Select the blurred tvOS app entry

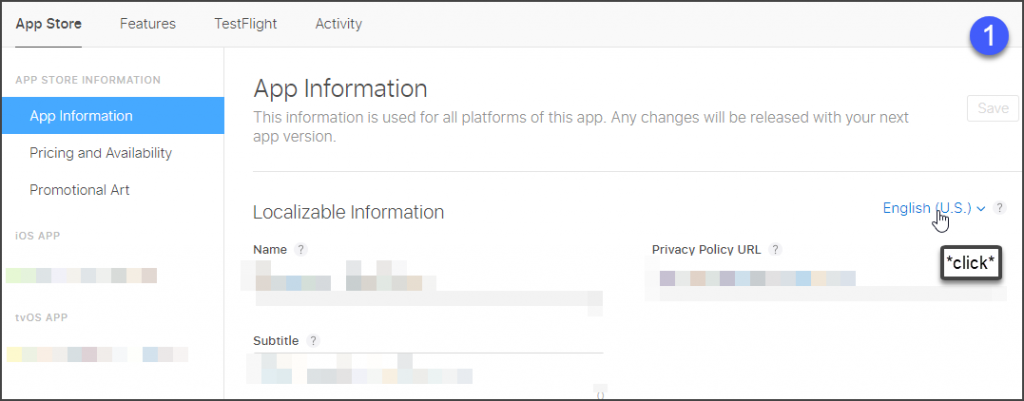pos(97,355)
